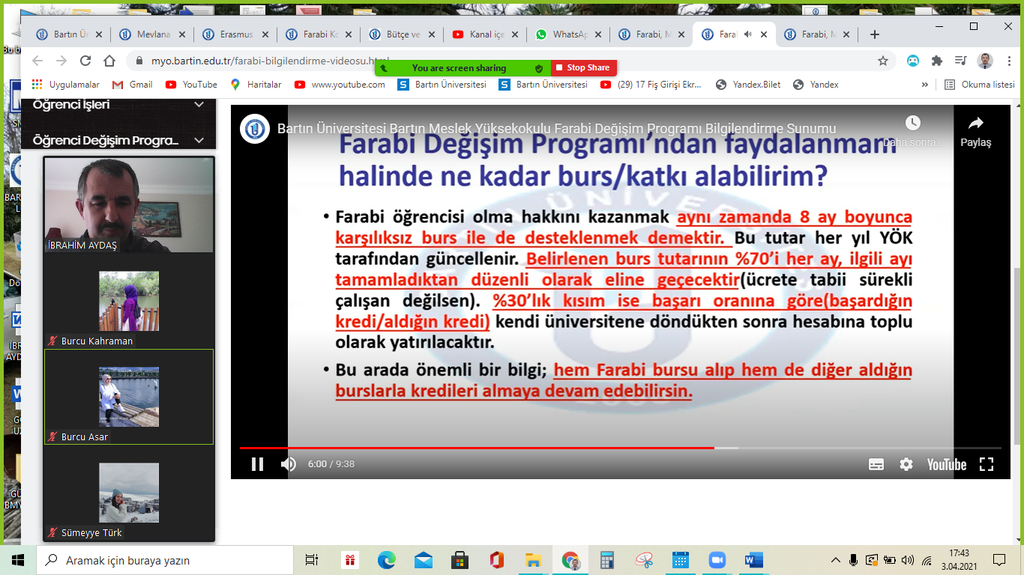Pause the video playback

[x=257, y=464]
